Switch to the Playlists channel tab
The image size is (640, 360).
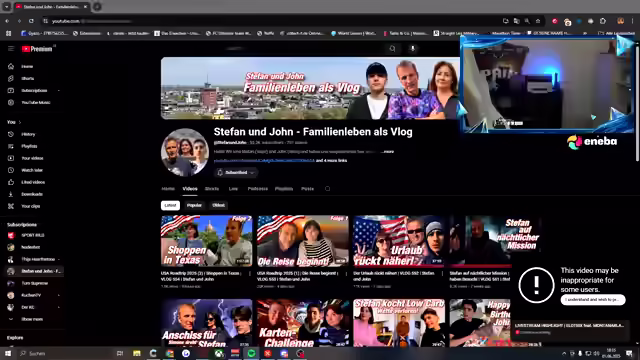[x=284, y=189]
